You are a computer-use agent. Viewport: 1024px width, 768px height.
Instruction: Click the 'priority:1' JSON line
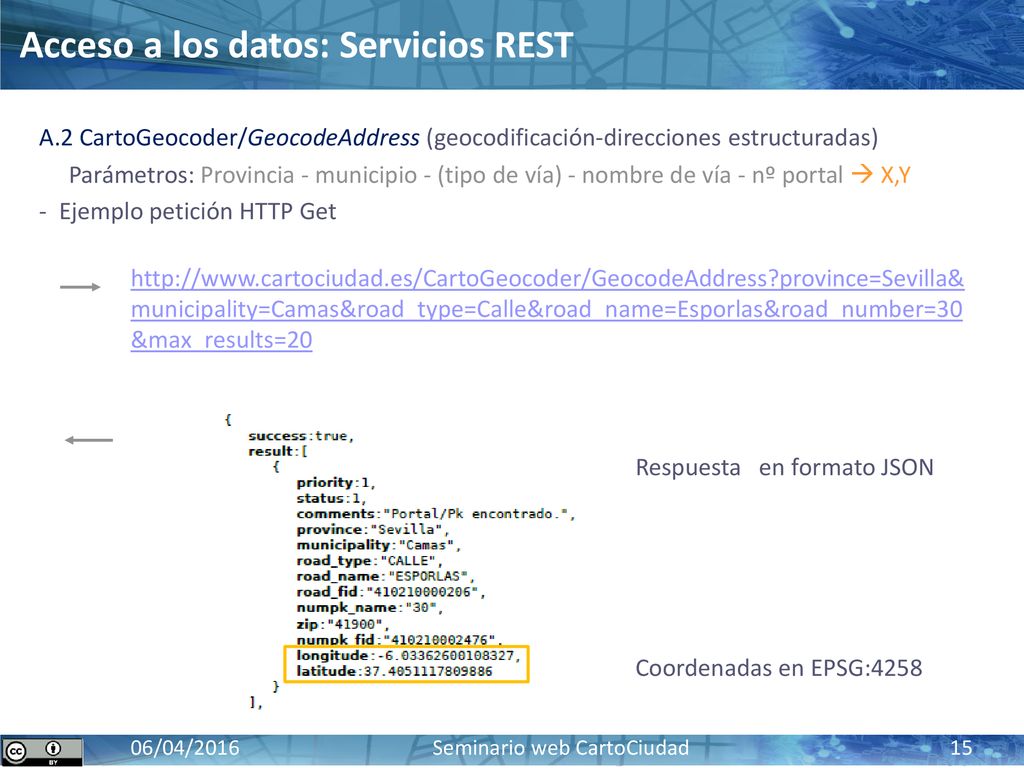(336, 483)
